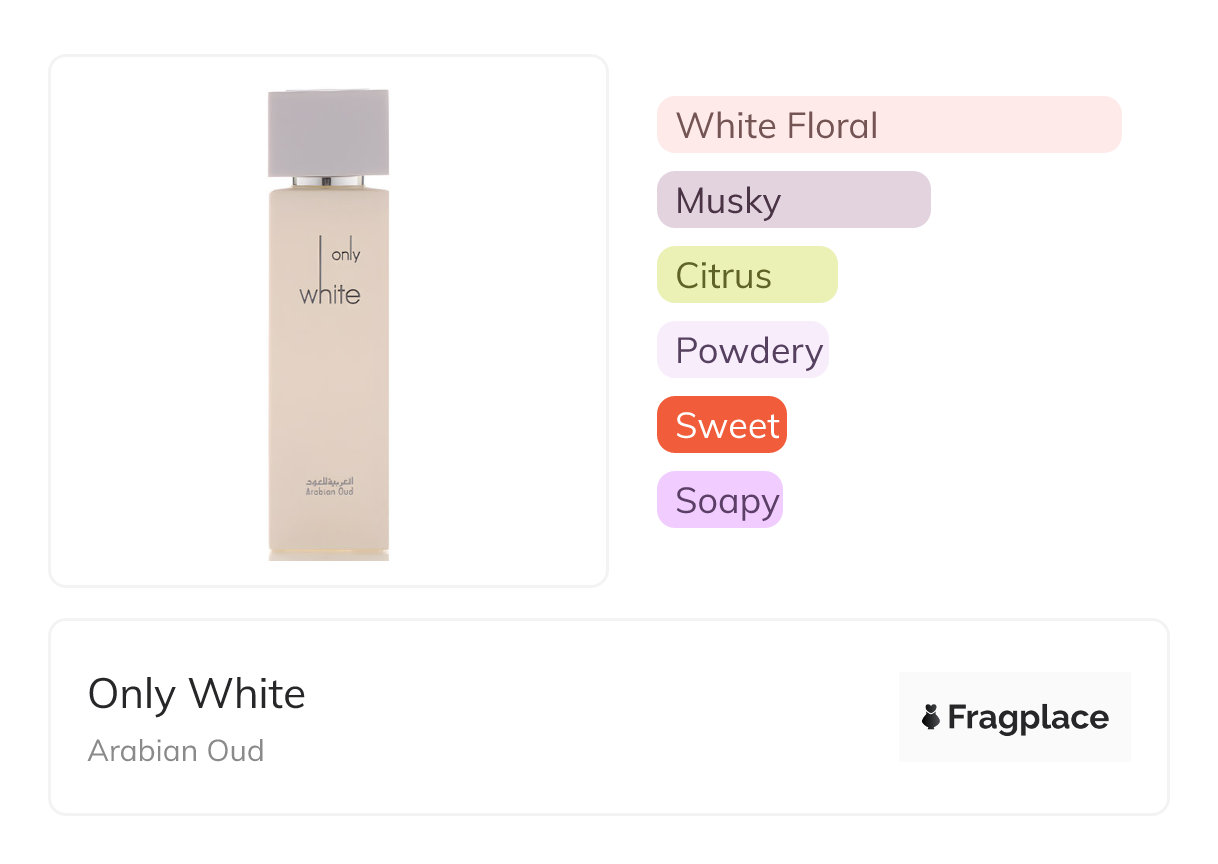Click the small "only" text on bottle
The height and width of the screenshot is (864, 1218).
click(x=345, y=255)
